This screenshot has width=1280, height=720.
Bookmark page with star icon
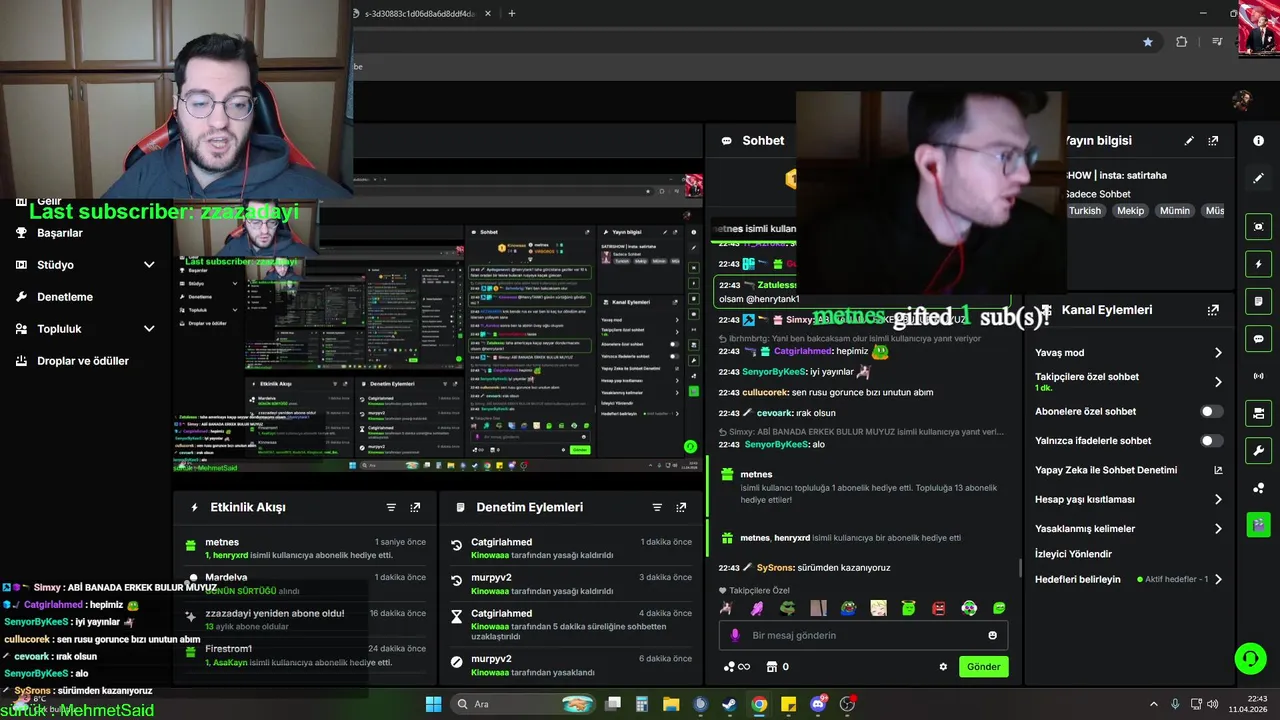pyautogui.click(x=1148, y=42)
